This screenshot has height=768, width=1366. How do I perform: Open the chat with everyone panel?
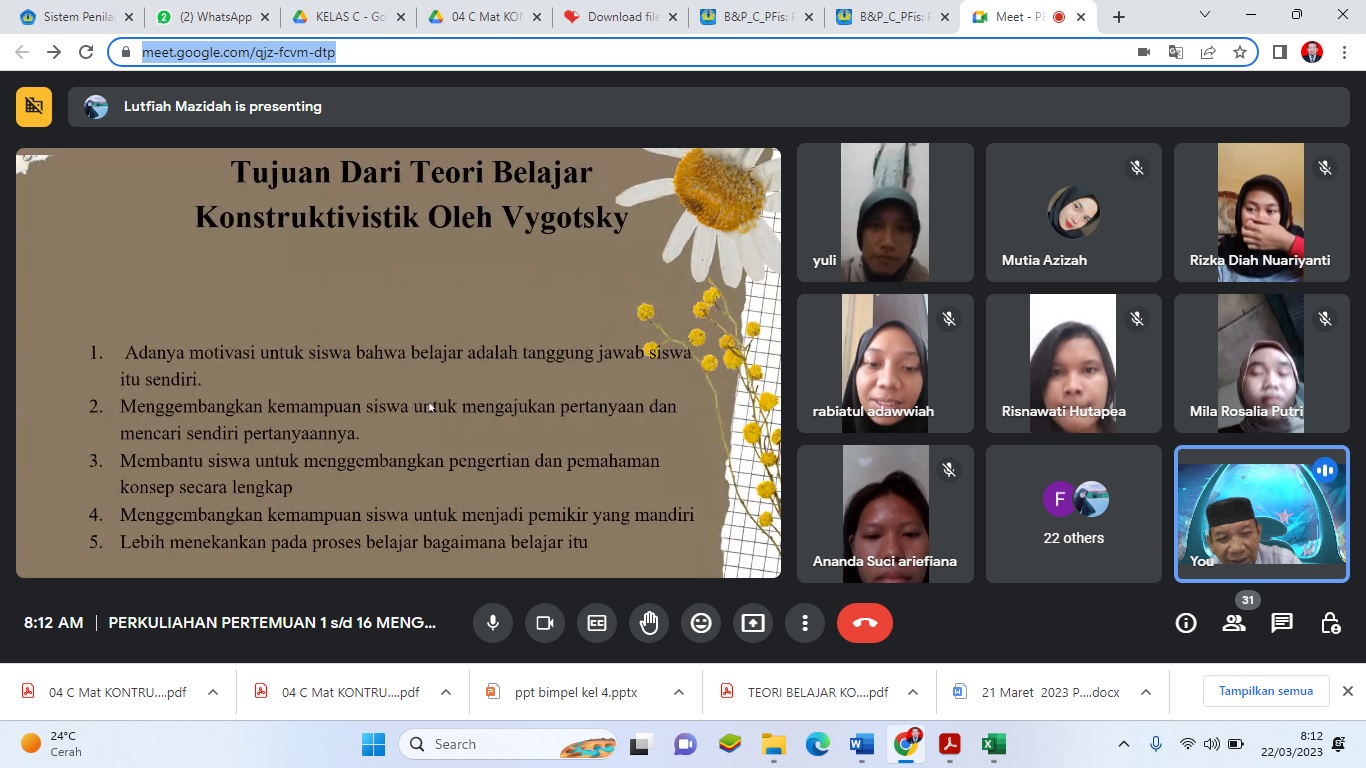tap(1282, 623)
